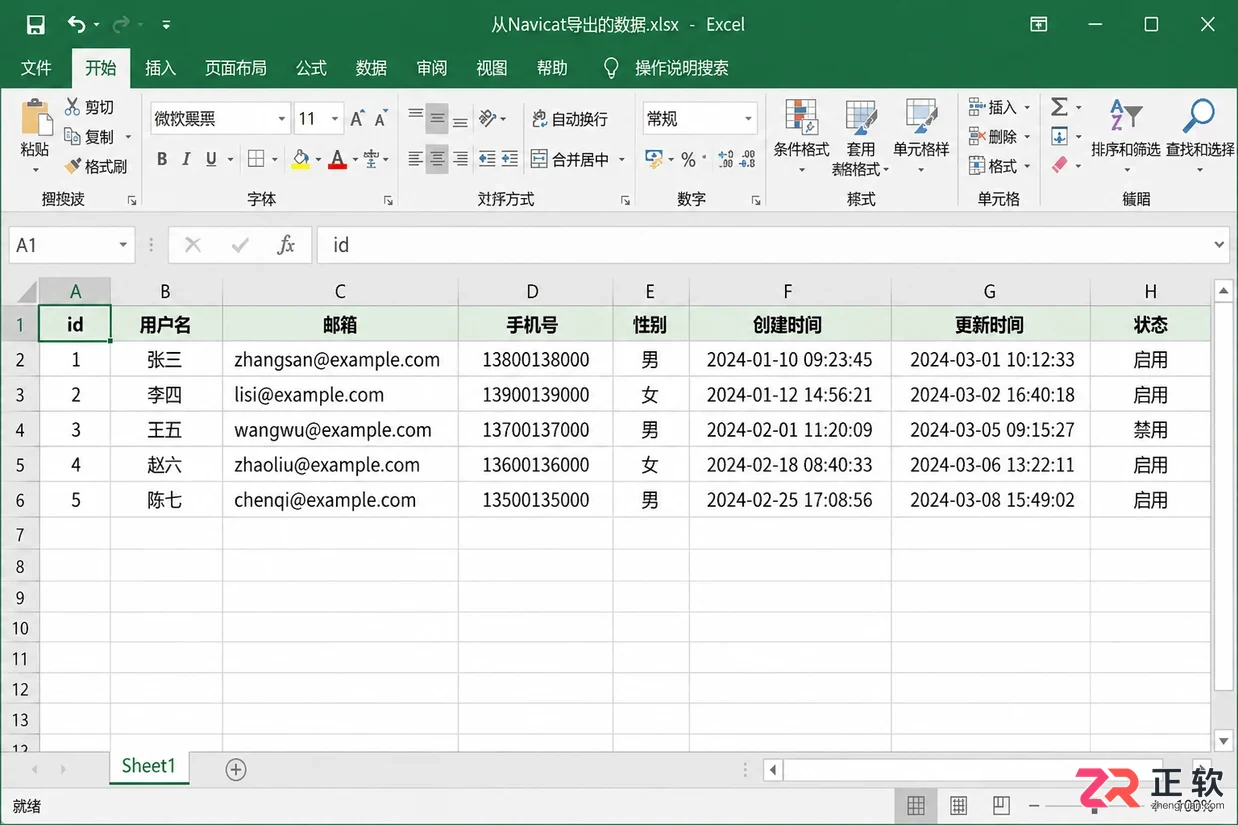Switch to the 插入 (Insert) ribbon tab
The image size is (1238, 825).
pos(160,68)
